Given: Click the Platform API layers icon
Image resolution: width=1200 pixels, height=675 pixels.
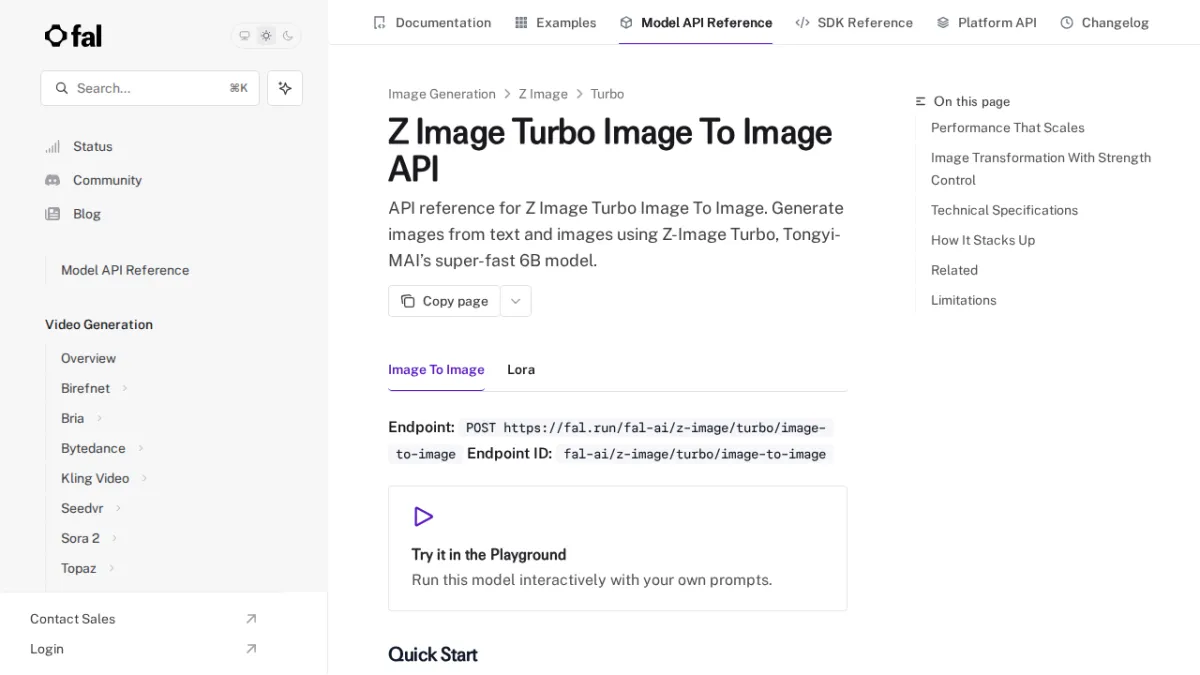Looking at the screenshot, I should (943, 22).
